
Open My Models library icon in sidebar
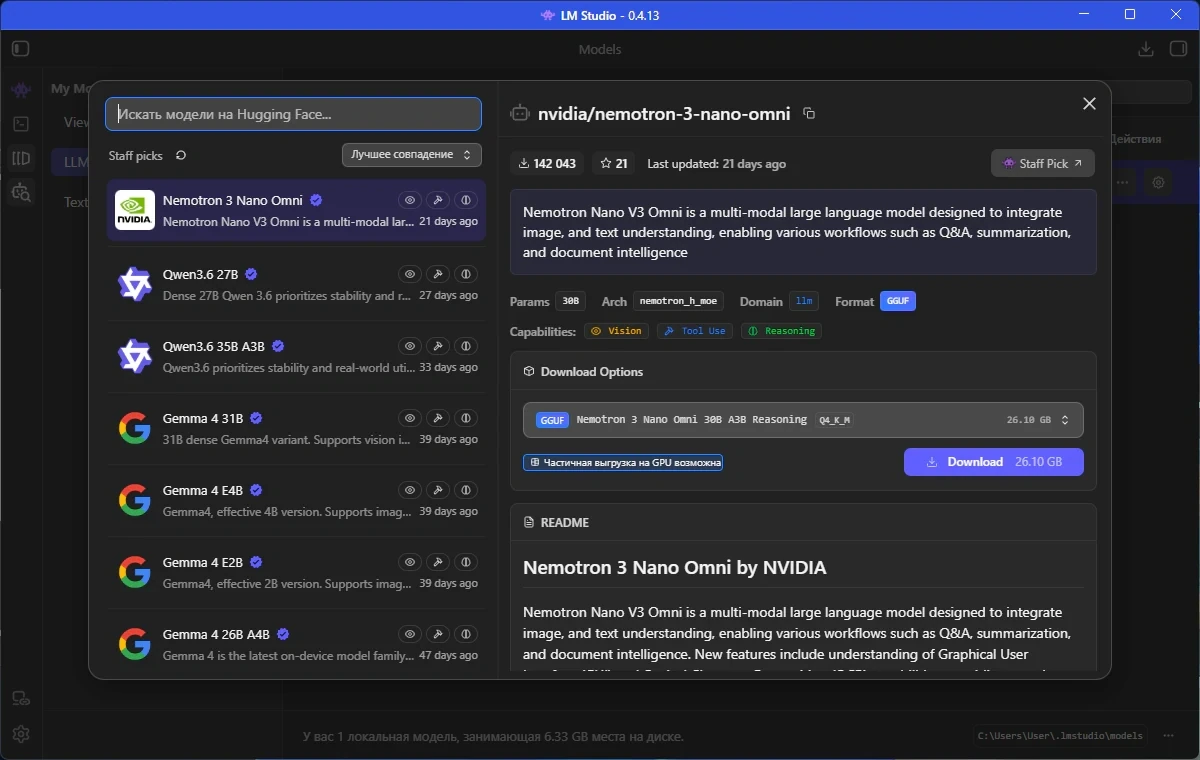coord(21,158)
